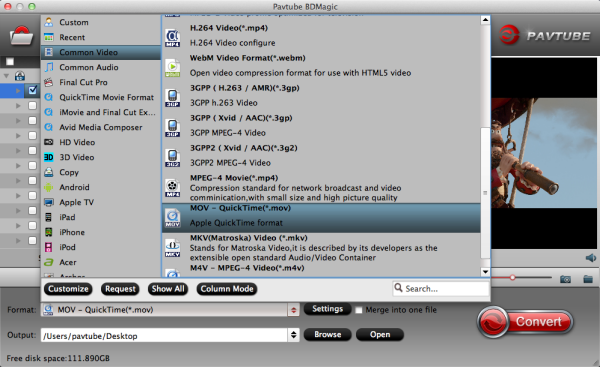Start conversion with Convert button

coord(525,322)
